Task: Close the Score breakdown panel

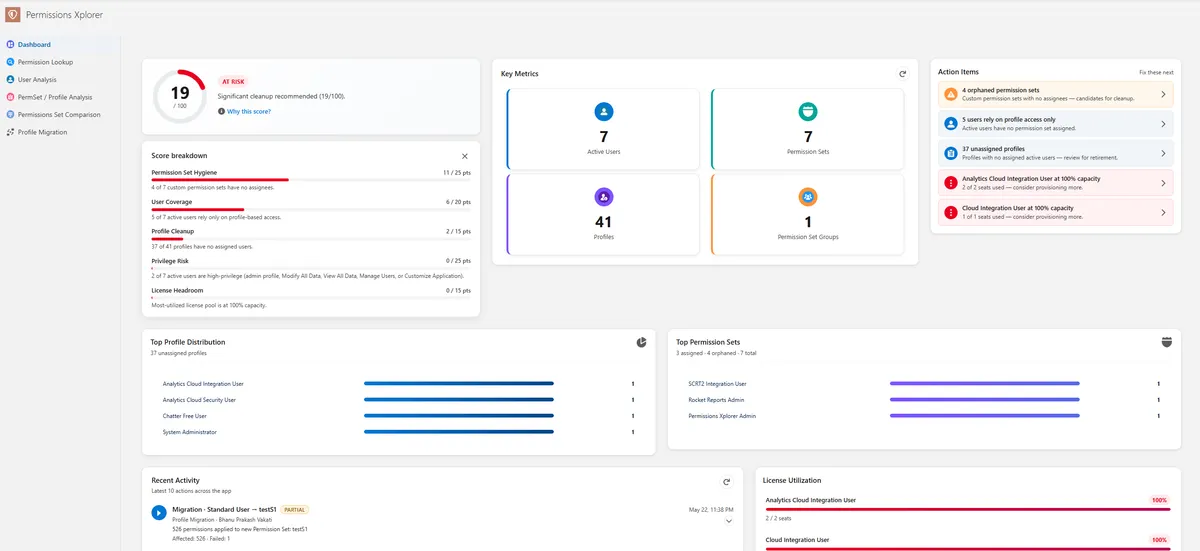Action: pyautogui.click(x=465, y=156)
